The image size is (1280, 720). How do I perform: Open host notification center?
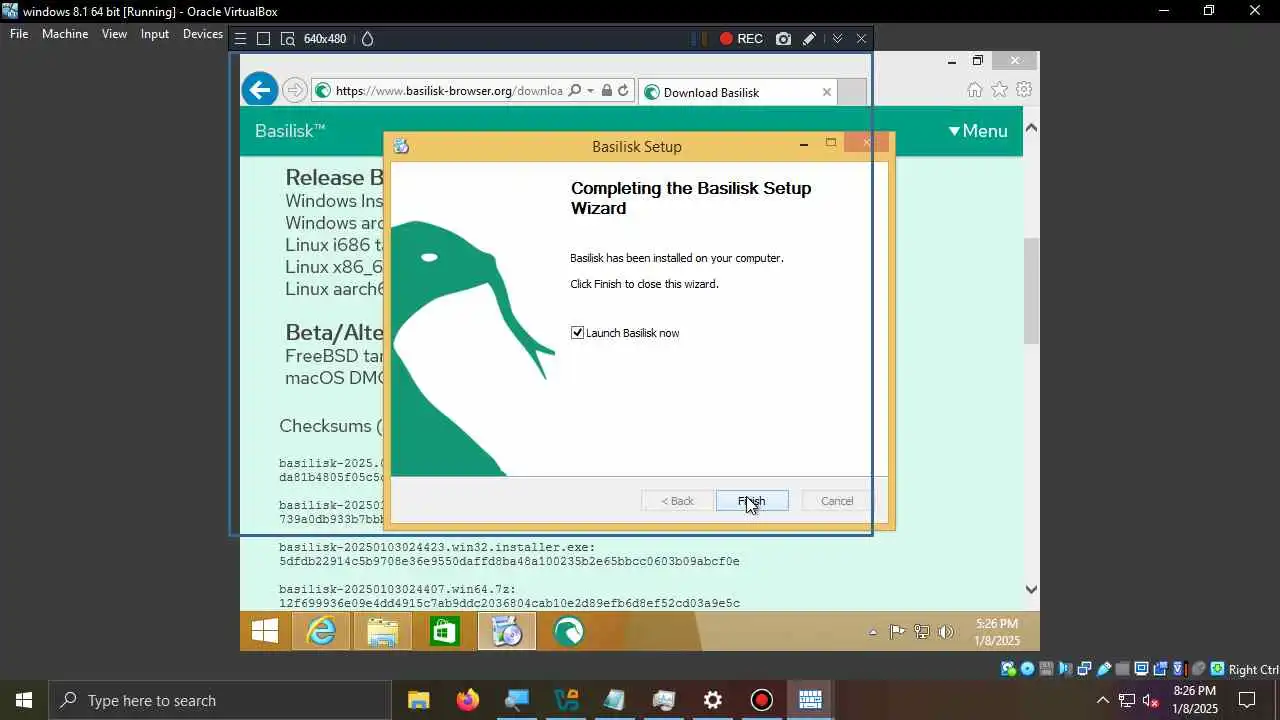(x=1247, y=700)
